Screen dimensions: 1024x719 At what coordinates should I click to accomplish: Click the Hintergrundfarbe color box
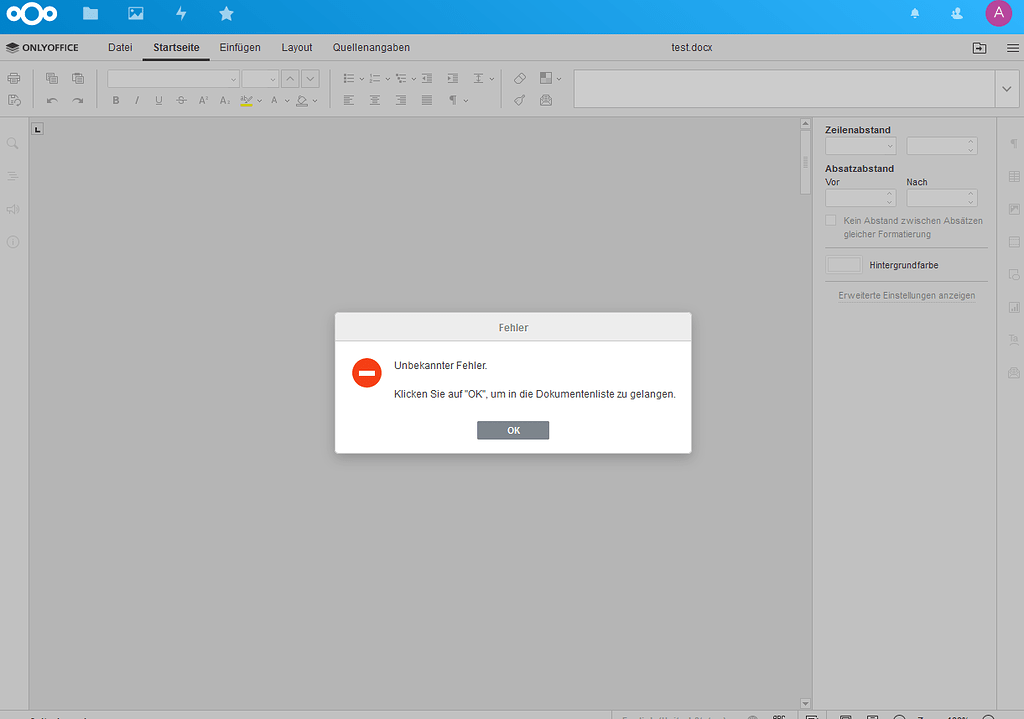pyautogui.click(x=844, y=265)
